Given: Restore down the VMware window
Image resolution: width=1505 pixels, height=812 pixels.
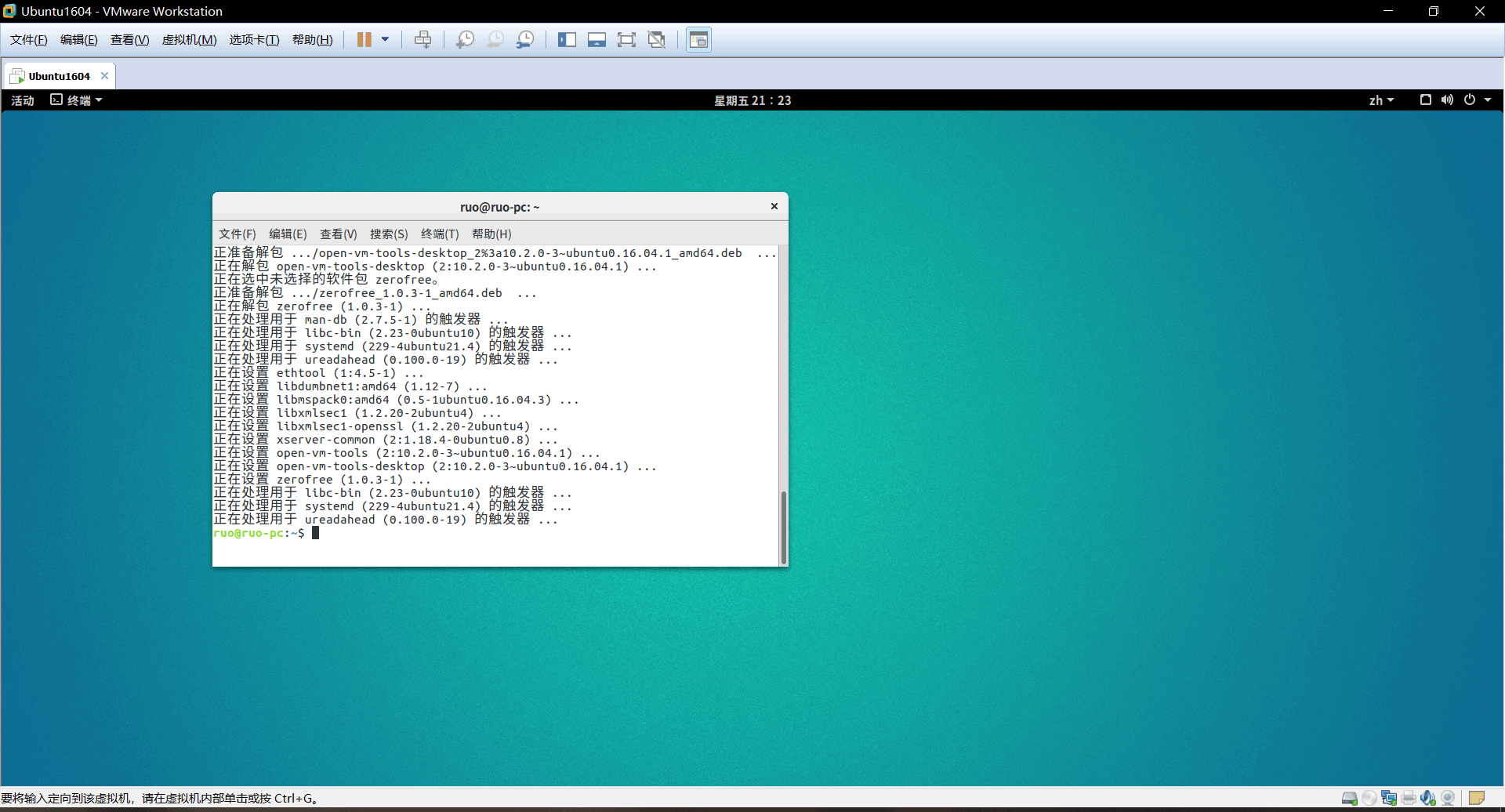Looking at the screenshot, I should pos(1434,11).
